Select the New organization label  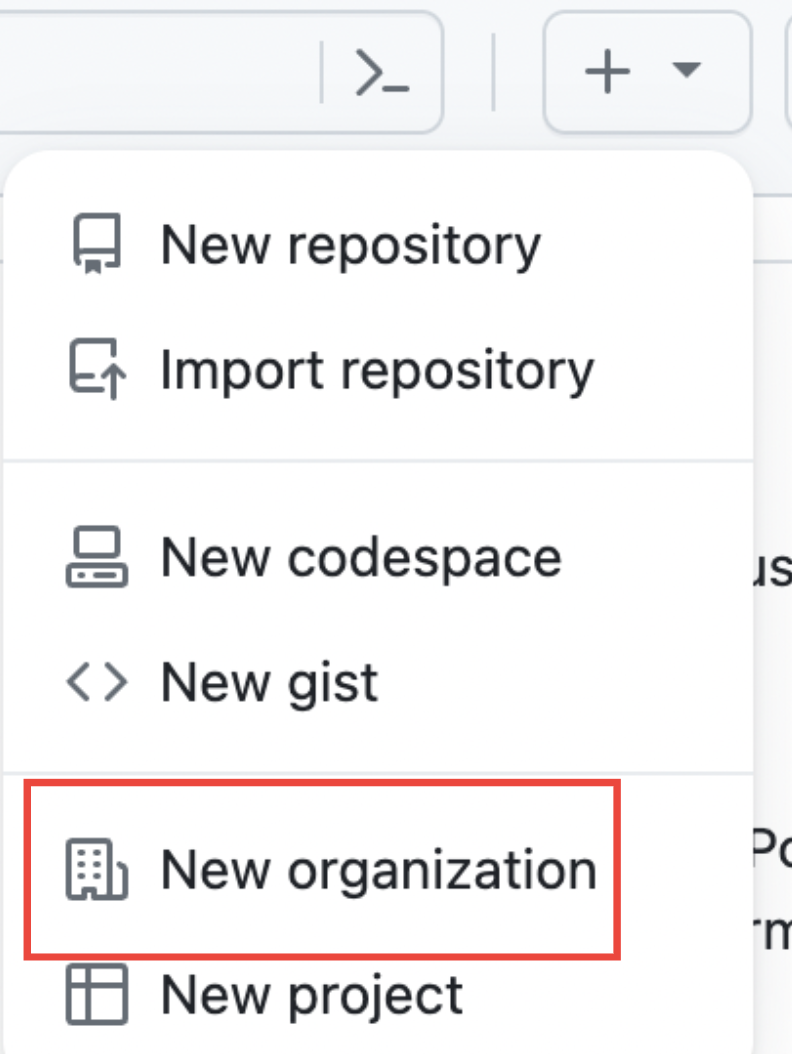click(379, 870)
